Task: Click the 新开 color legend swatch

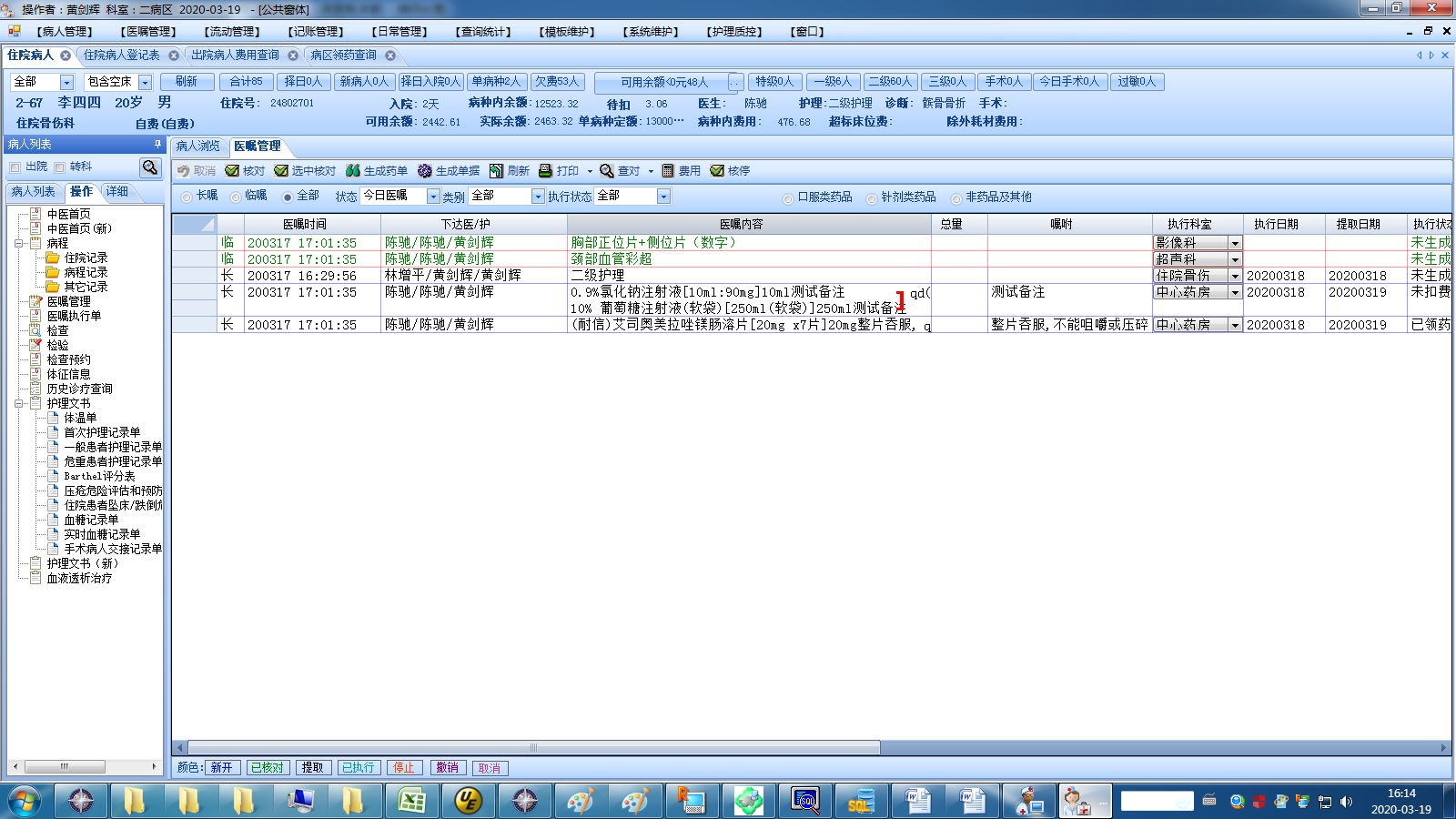Action: coord(221,768)
